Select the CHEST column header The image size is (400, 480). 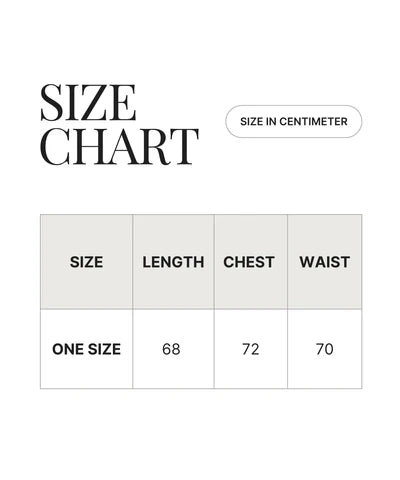[249, 262]
